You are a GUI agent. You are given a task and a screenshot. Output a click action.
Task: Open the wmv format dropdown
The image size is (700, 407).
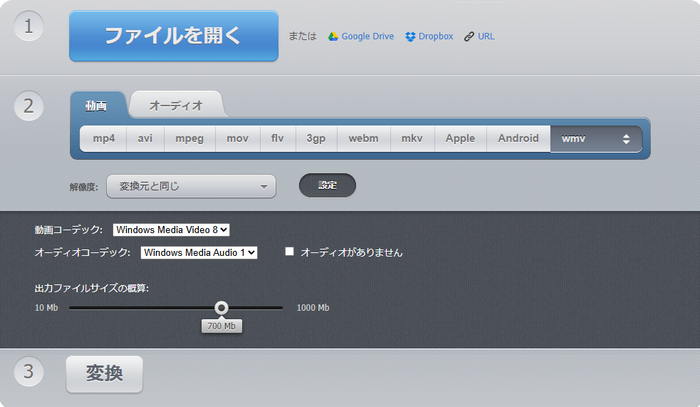[x=596, y=139]
